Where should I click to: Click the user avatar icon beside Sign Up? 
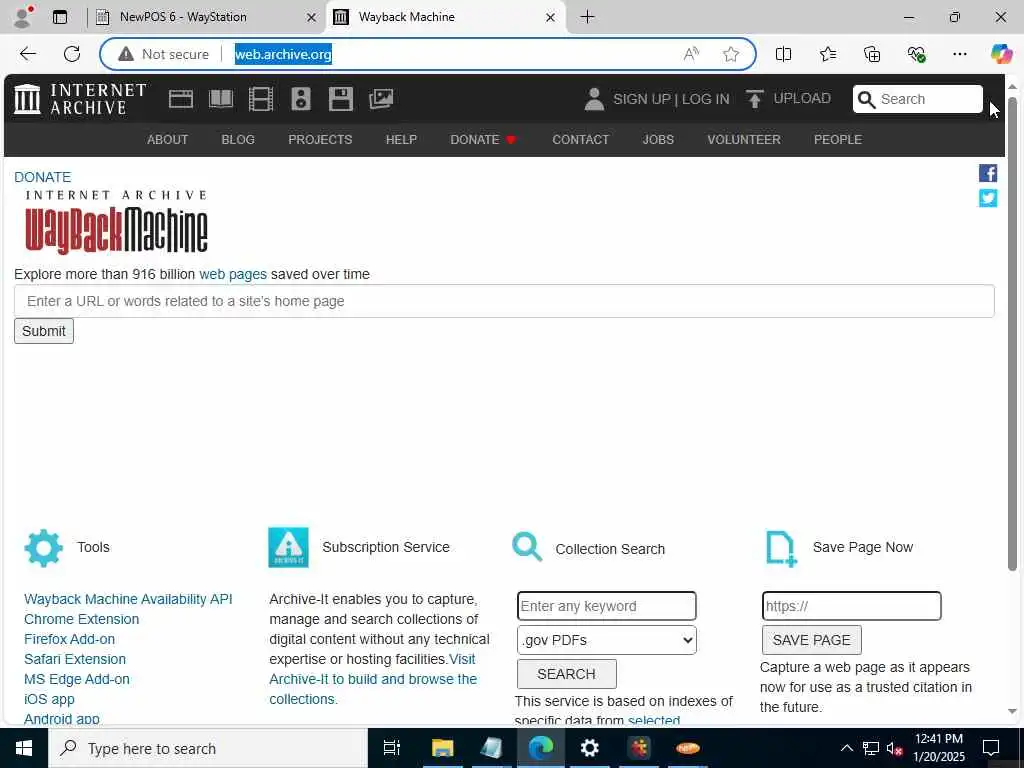(594, 99)
